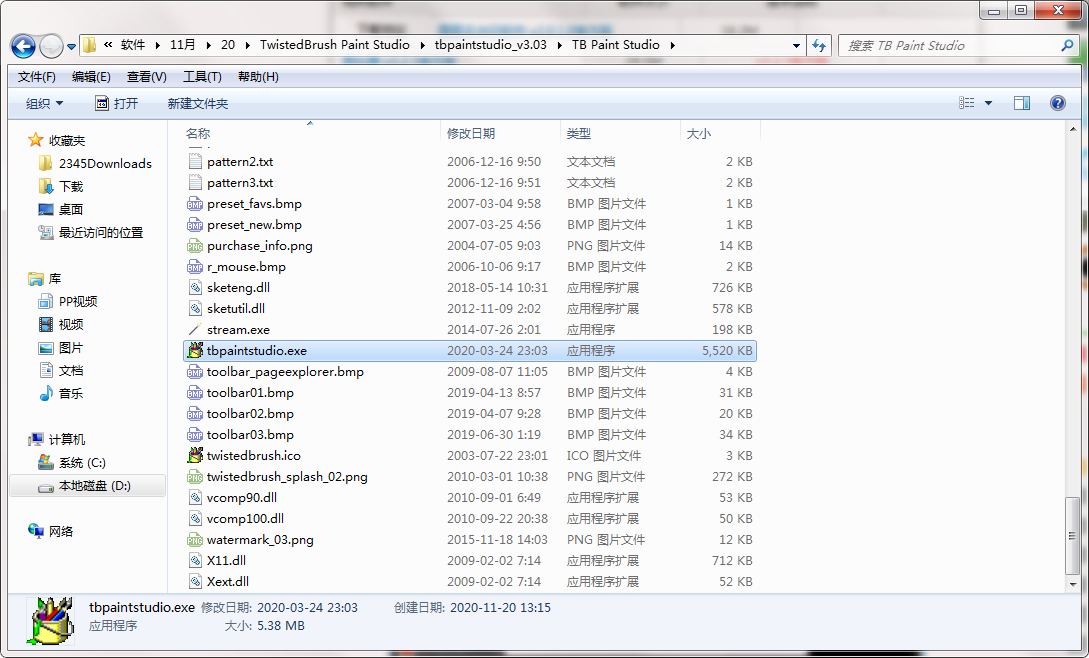Open the 组织 dropdown menu
The height and width of the screenshot is (658, 1089).
tap(44, 104)
